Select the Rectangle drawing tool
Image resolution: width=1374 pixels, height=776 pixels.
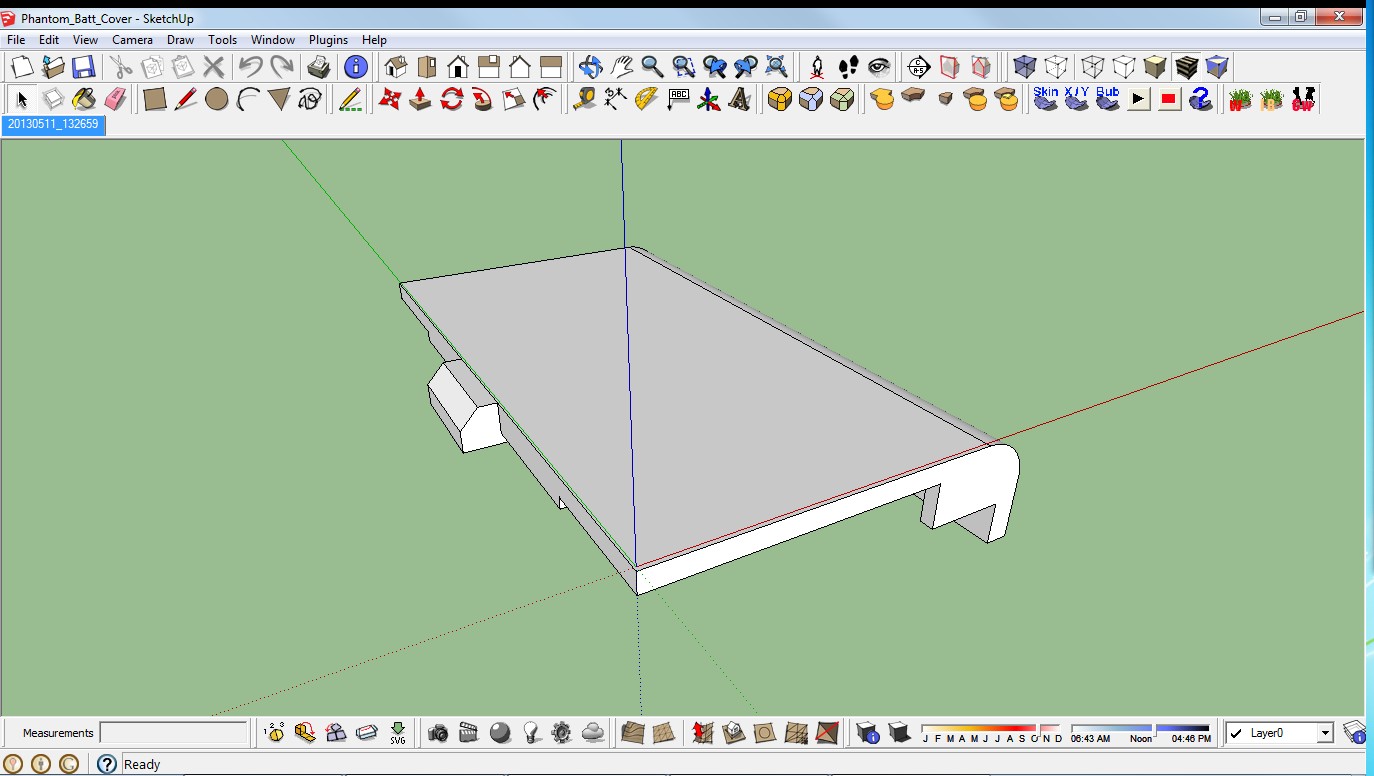(x=154, y=99)
